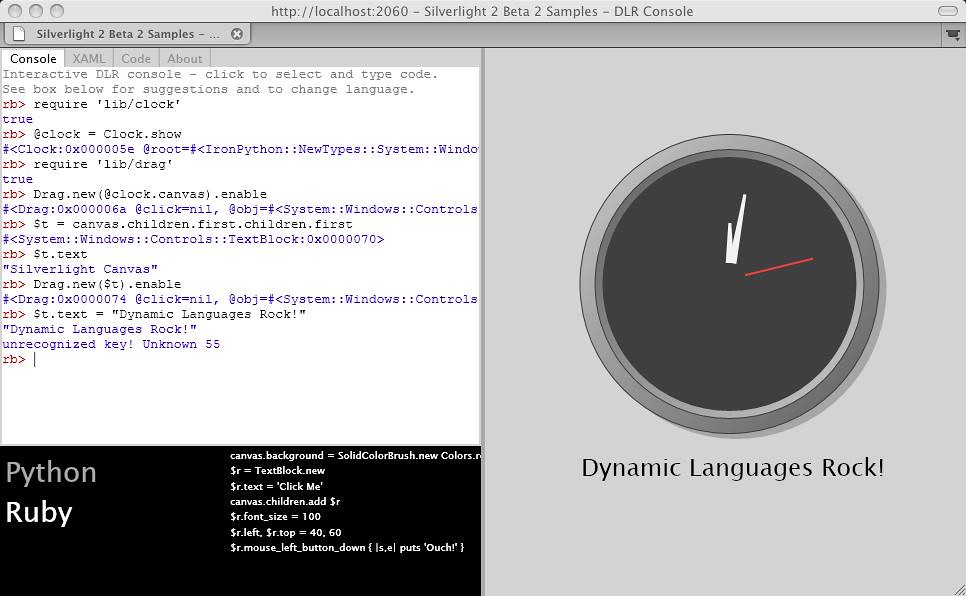Switch console language to Python

(x=51, y=472)
